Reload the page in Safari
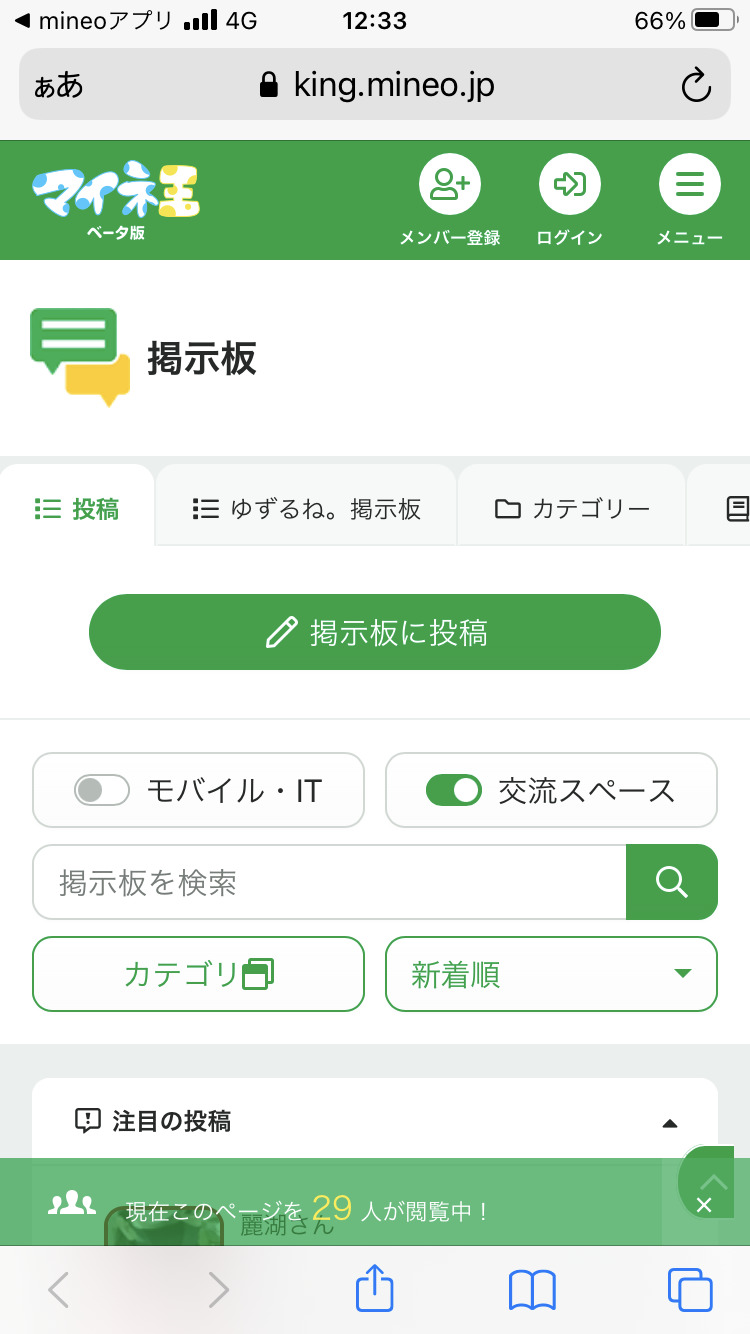 click(695, 86)
